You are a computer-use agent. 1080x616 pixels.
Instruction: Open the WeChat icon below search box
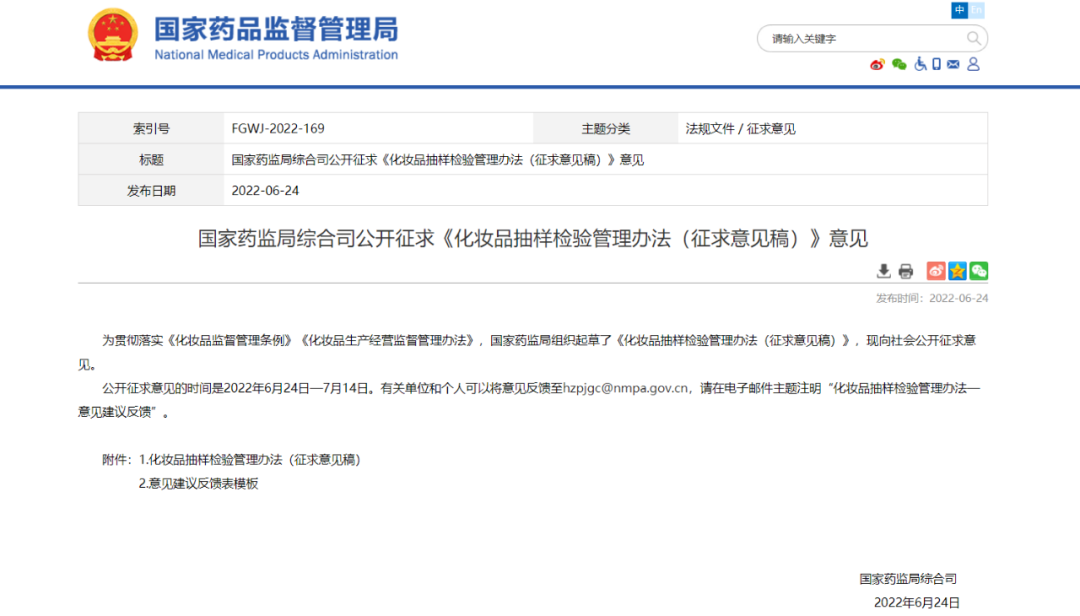[899, 65]
